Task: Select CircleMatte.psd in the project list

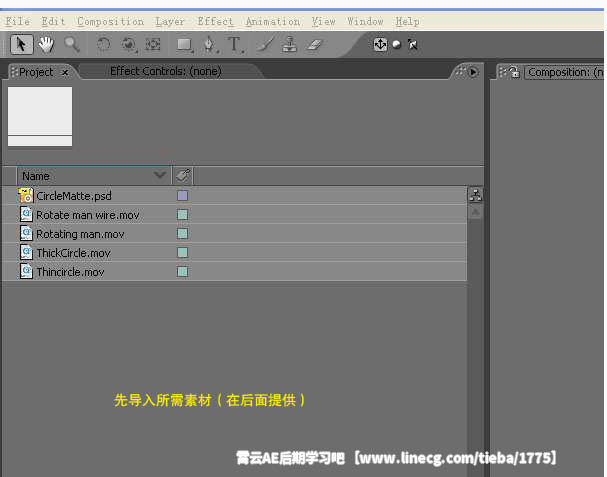Action: (x=235, y=196)
